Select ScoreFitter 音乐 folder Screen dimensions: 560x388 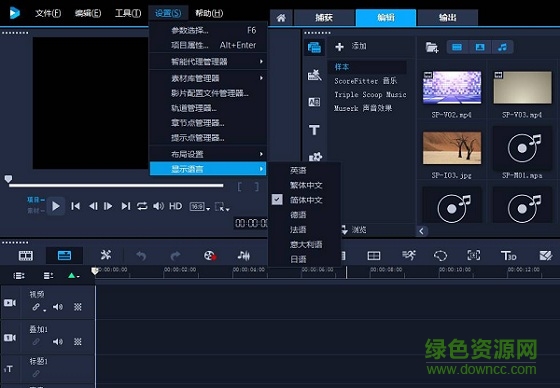[x=366, y=81]
